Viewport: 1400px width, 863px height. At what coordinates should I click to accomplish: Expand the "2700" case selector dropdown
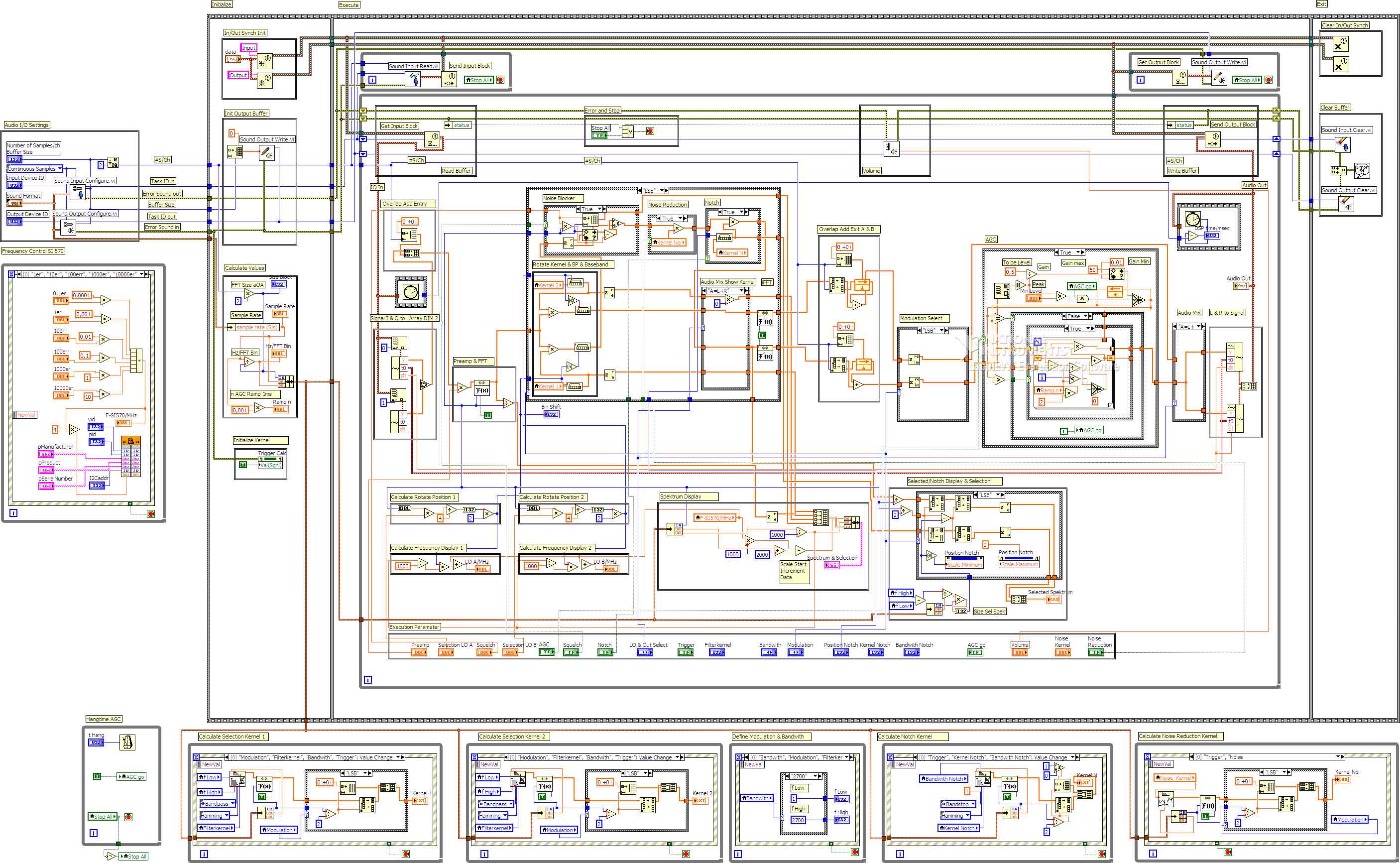pyautogui.click(x=816, y=776)
